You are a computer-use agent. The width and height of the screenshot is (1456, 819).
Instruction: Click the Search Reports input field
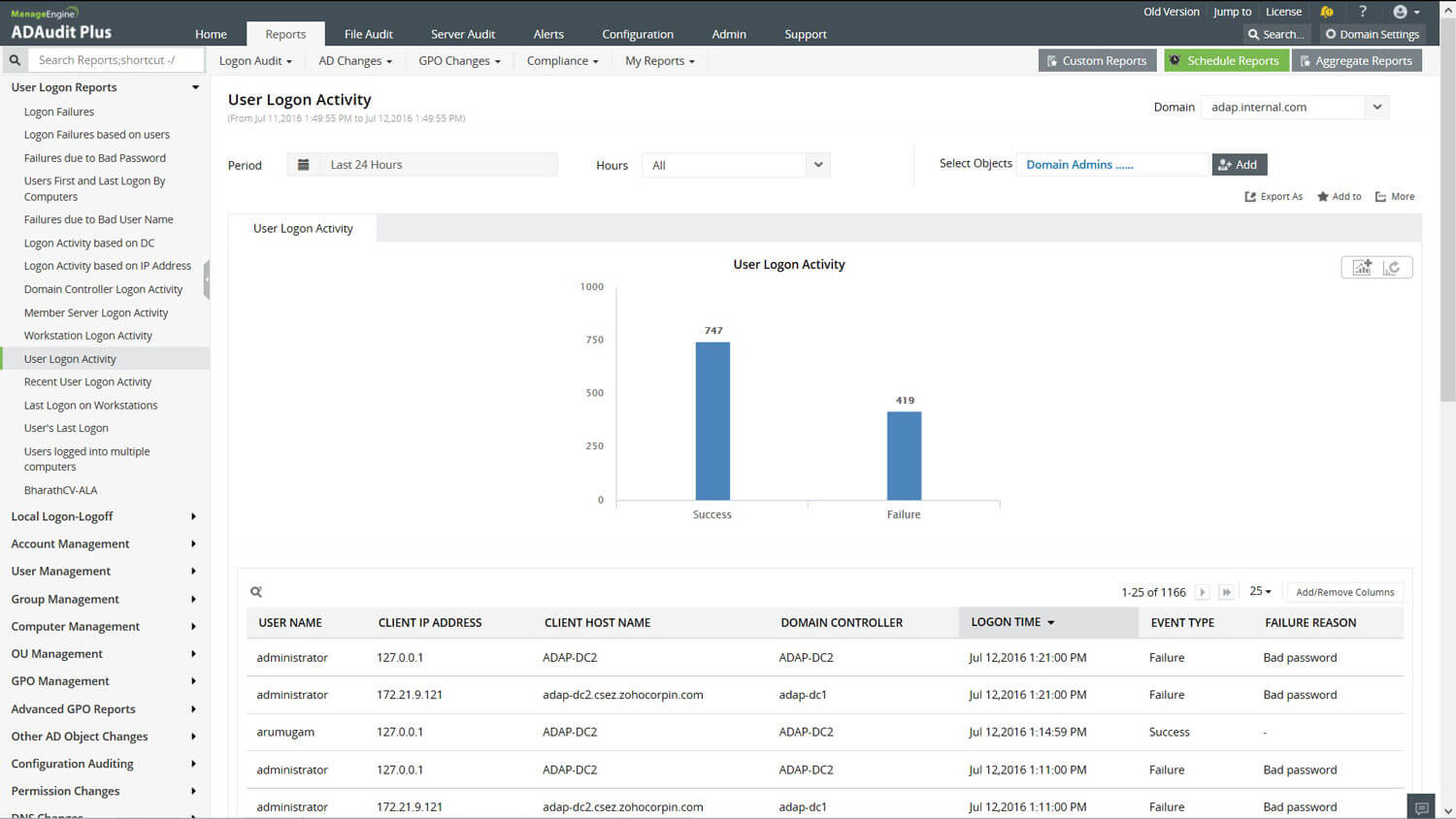pos(116,60)
